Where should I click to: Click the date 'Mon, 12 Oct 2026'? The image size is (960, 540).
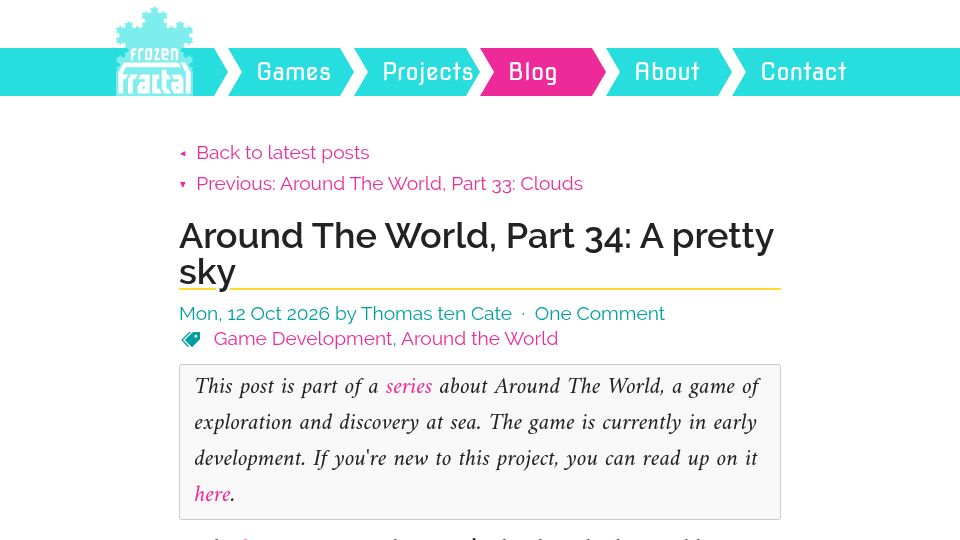(x=254, y=313)
